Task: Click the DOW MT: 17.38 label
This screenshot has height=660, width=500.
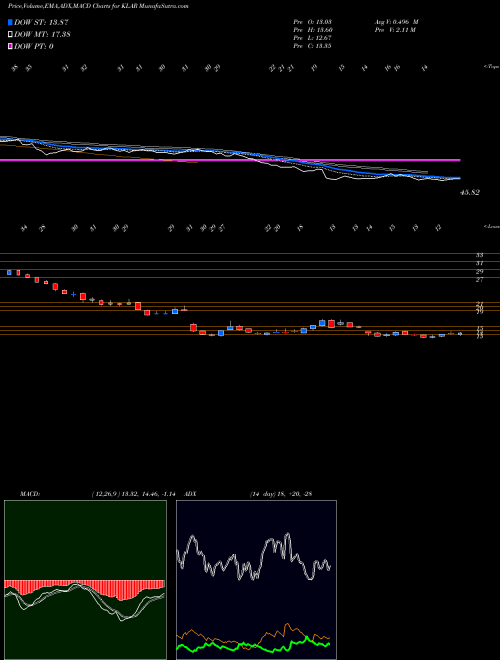Action: click(42, 35)
